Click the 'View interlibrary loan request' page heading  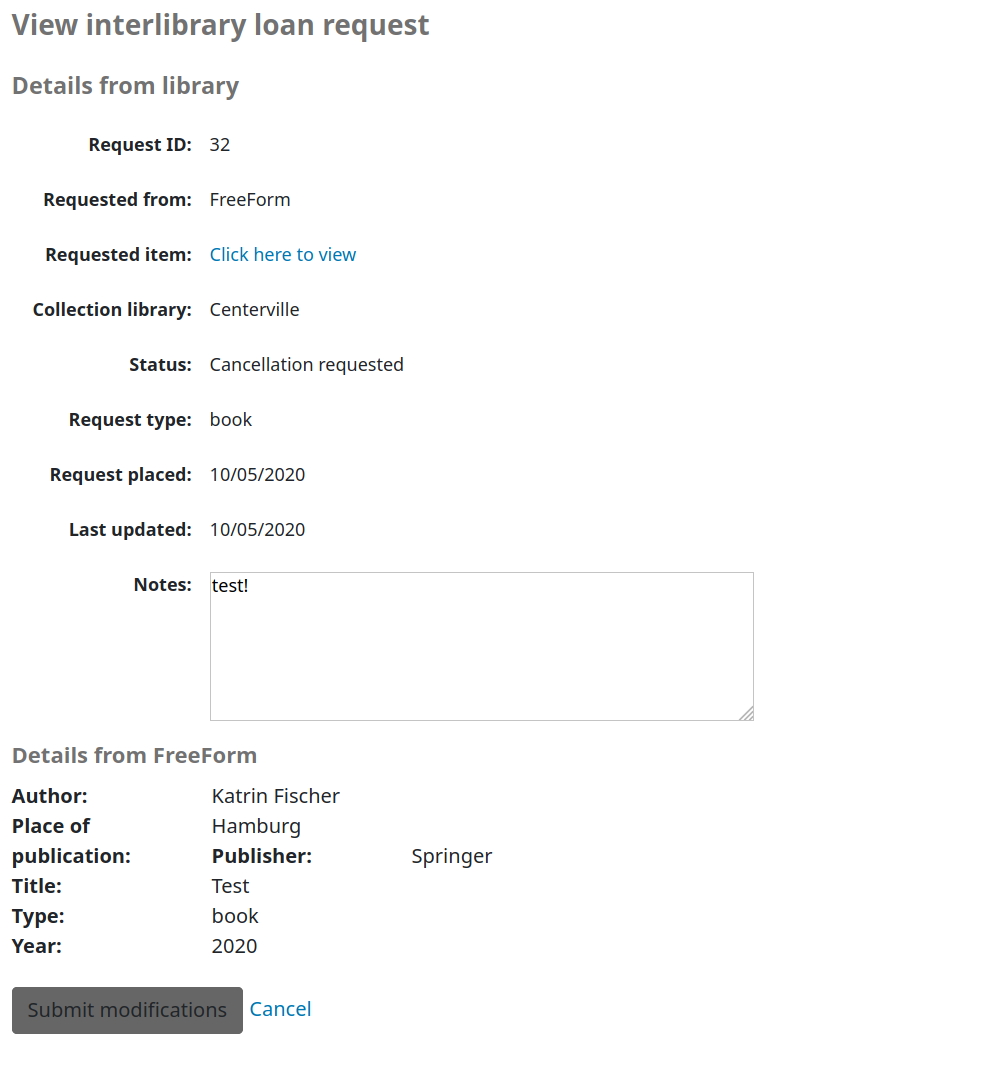220,25
